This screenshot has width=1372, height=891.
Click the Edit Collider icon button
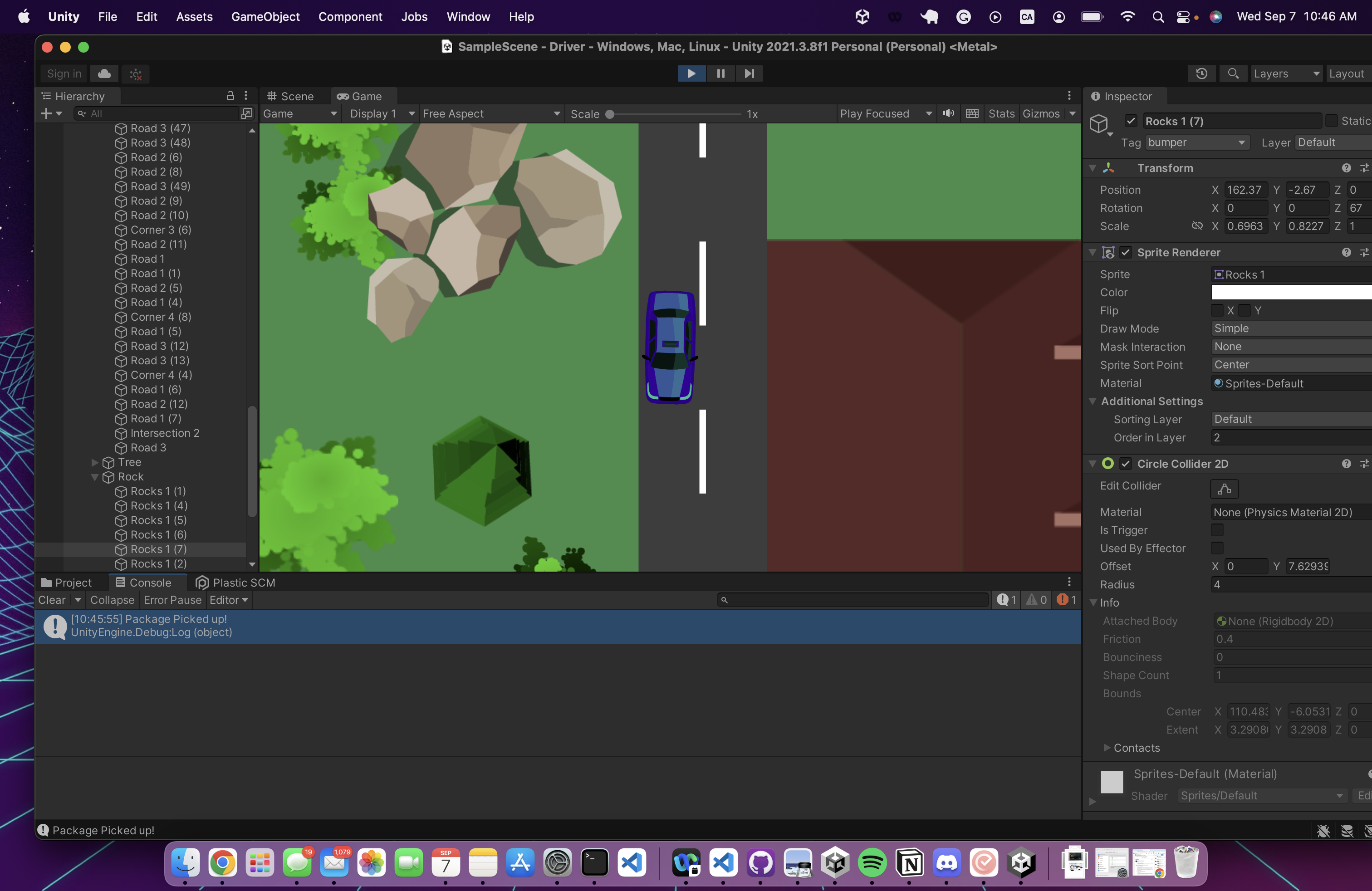click(x=1224, y=489)
